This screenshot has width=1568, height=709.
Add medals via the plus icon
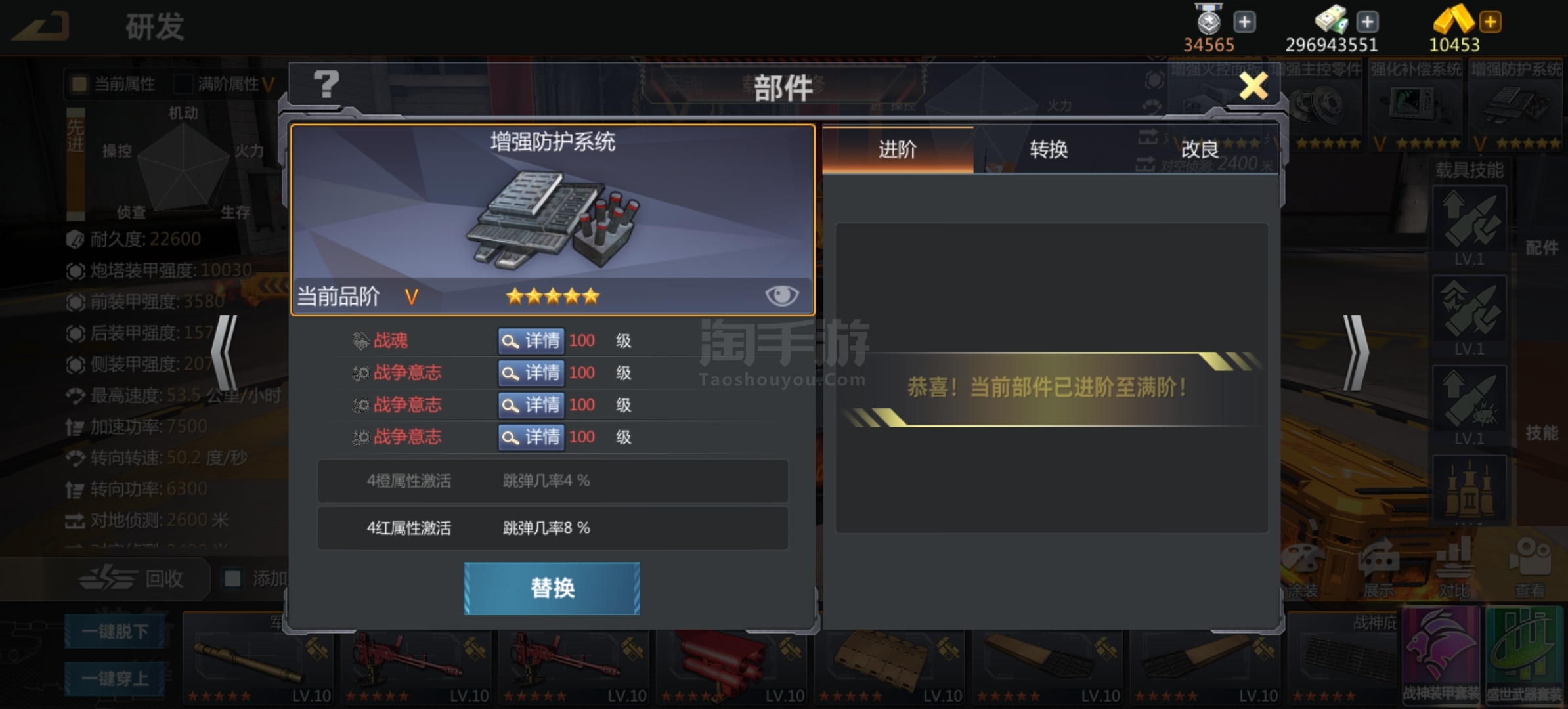1244,22
